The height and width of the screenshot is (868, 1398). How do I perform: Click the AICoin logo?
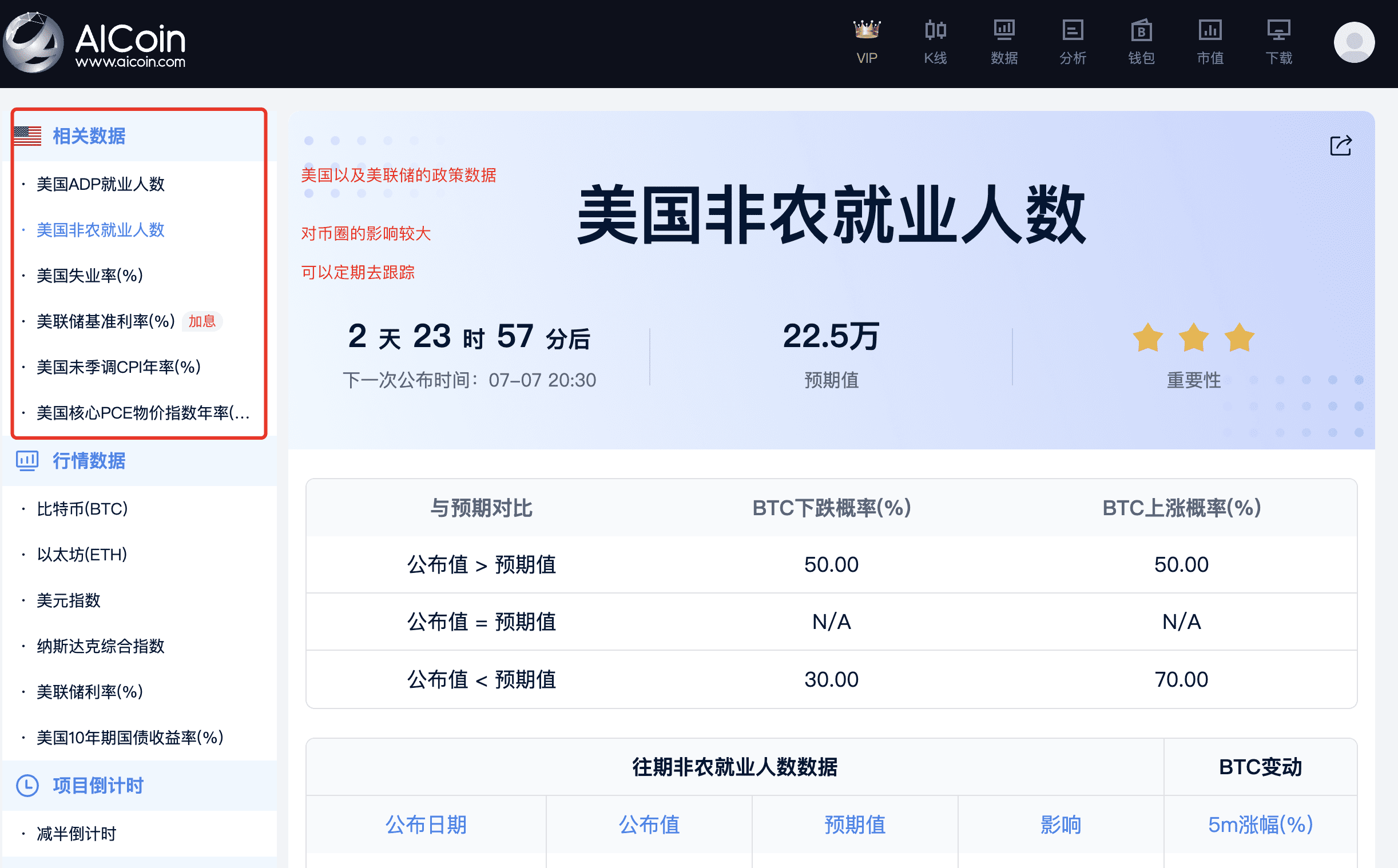(x=96, y=43)
